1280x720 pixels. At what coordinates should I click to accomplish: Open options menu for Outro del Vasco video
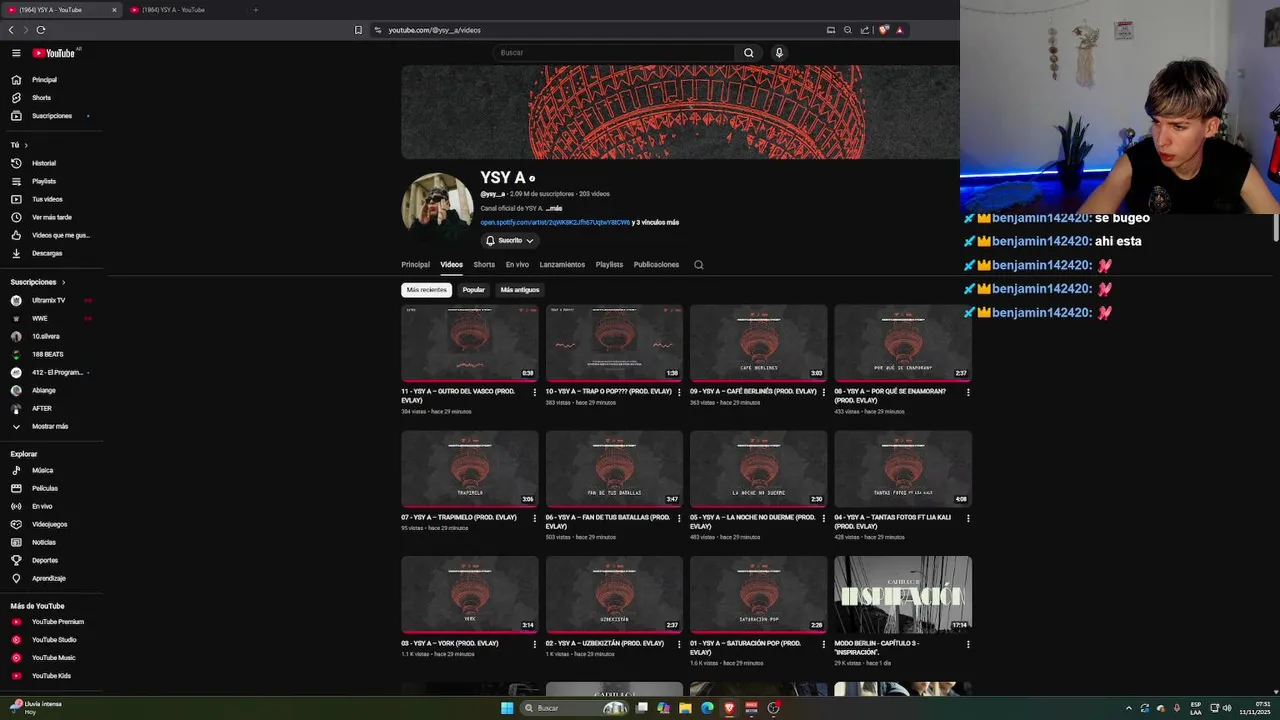click(x=534, y=392)
